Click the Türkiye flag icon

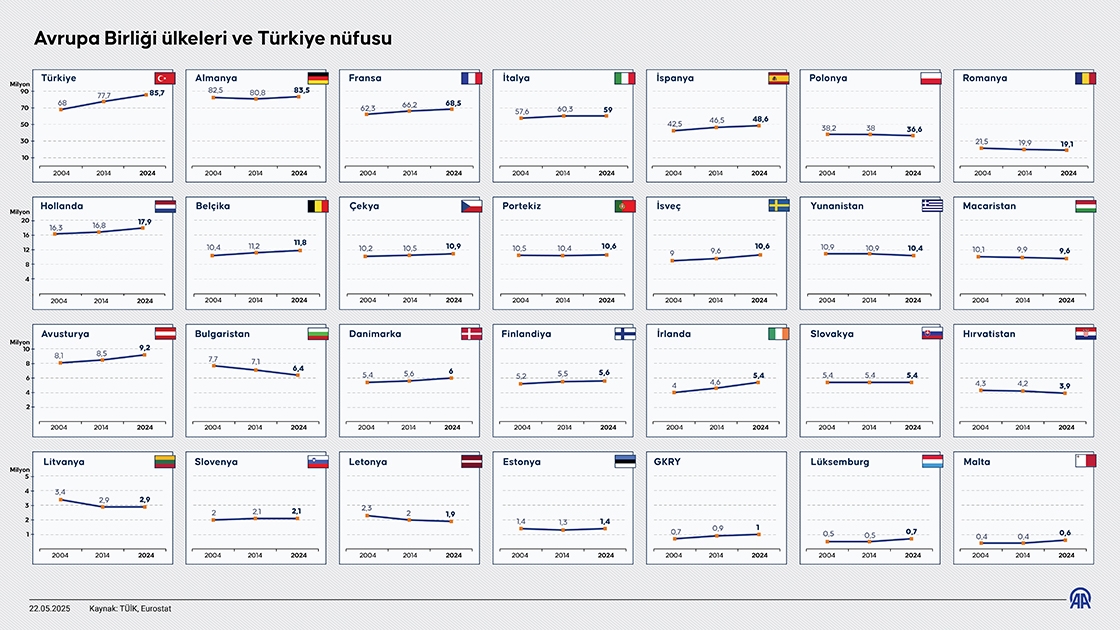click(165, 78)
